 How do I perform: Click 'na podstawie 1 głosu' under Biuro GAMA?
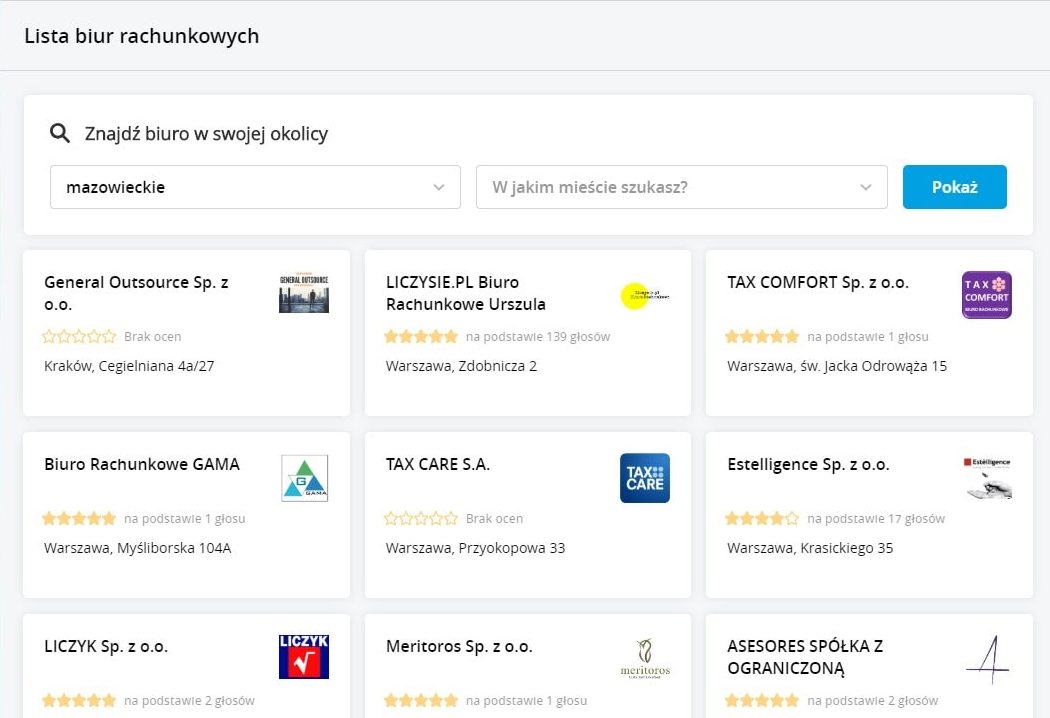pos(185,519)
